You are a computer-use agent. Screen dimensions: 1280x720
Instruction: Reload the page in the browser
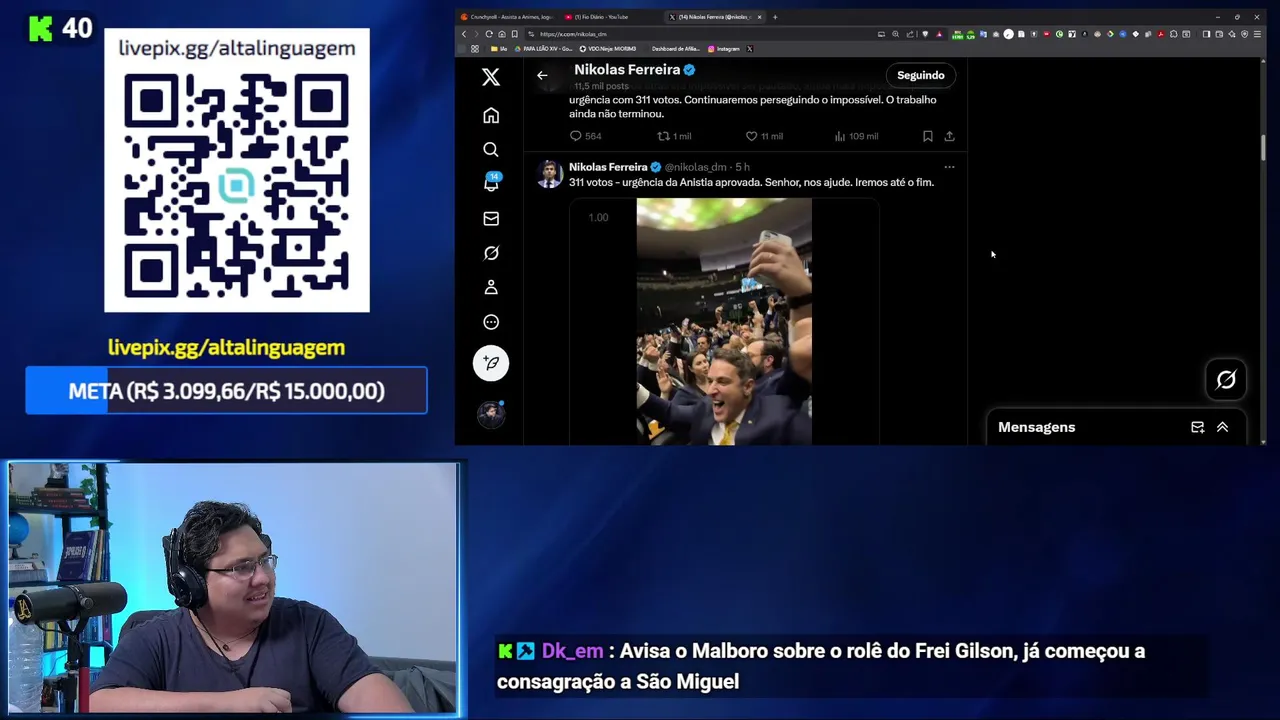tap(489, 34)
